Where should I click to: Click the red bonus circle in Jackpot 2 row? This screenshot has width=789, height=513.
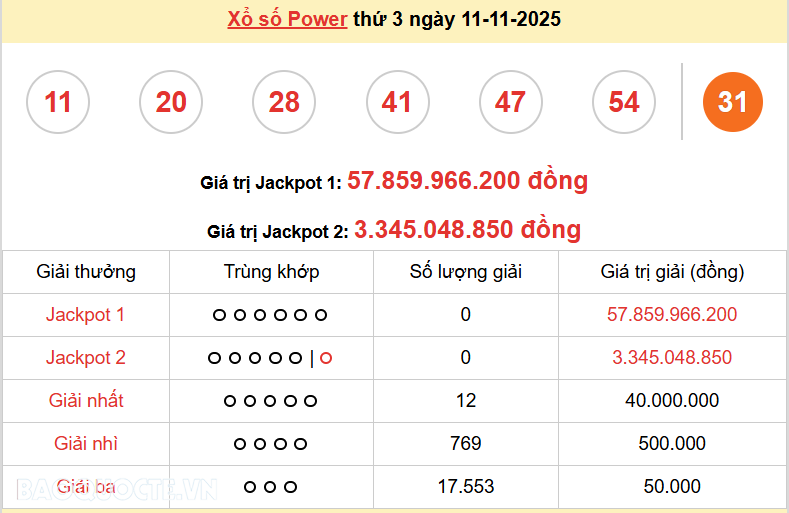(326, 358)
